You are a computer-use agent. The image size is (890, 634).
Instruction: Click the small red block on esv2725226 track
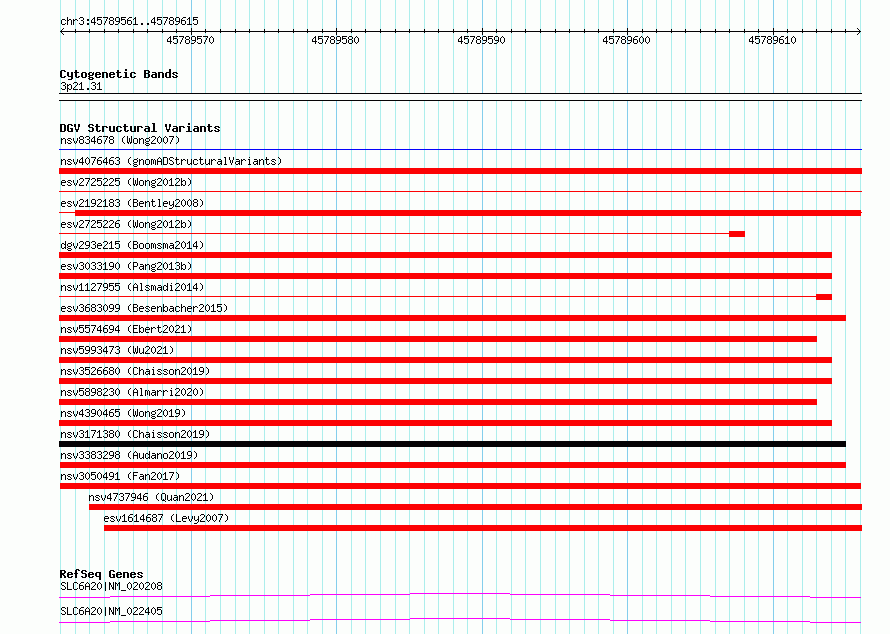(x=737, y=234)
